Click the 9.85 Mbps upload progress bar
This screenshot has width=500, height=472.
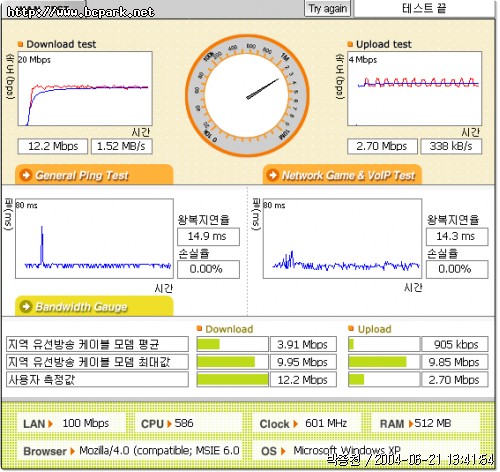tap(384, 362)
